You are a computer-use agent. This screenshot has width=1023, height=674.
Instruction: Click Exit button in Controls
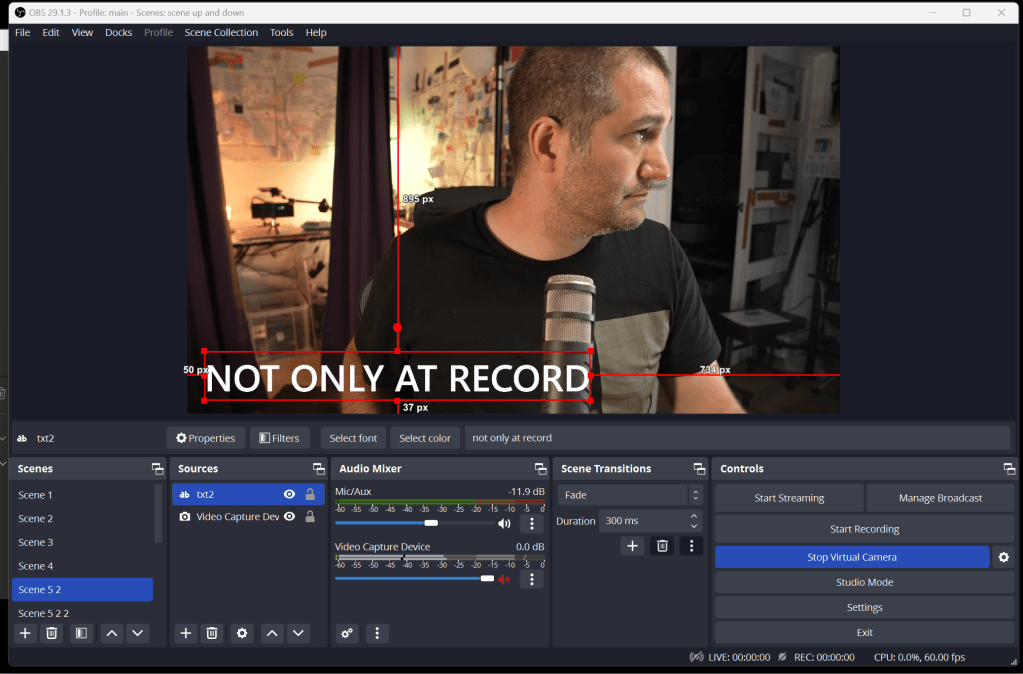point(864,632)
